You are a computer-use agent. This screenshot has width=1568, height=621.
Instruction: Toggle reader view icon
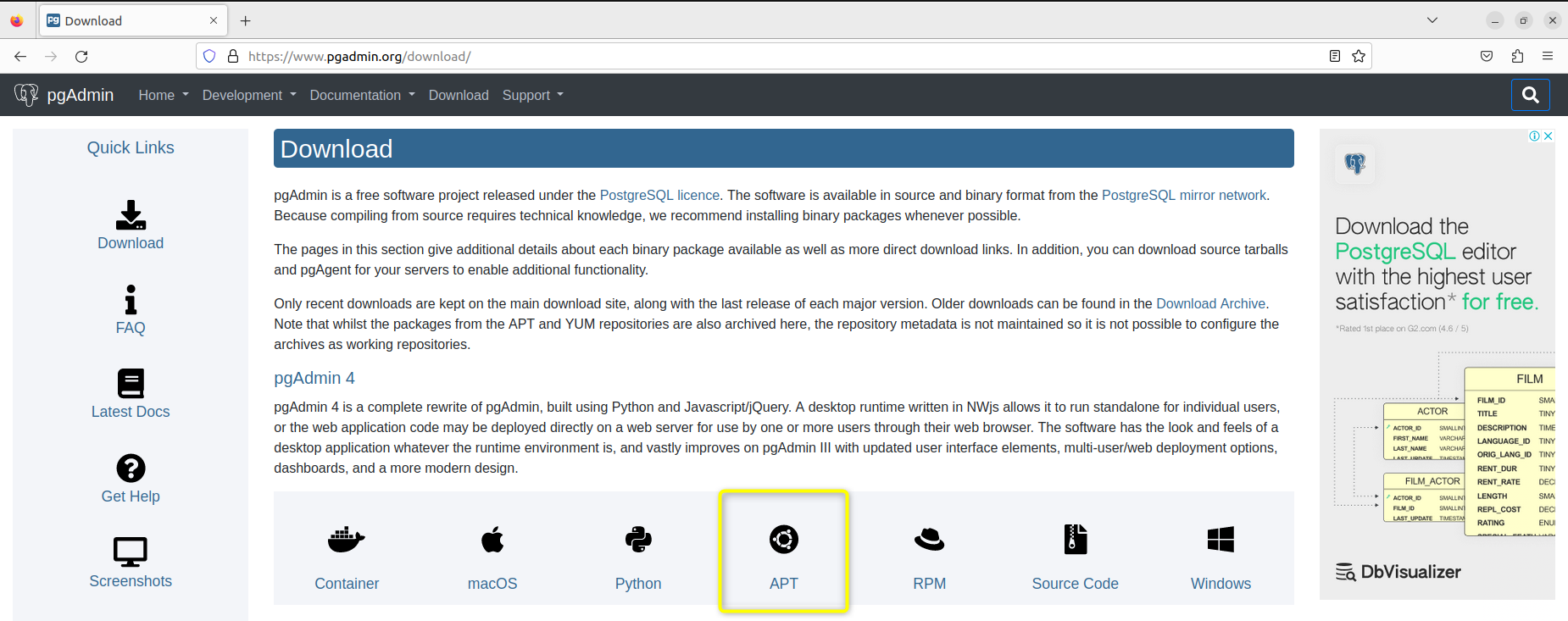[x=1334, y=56]
